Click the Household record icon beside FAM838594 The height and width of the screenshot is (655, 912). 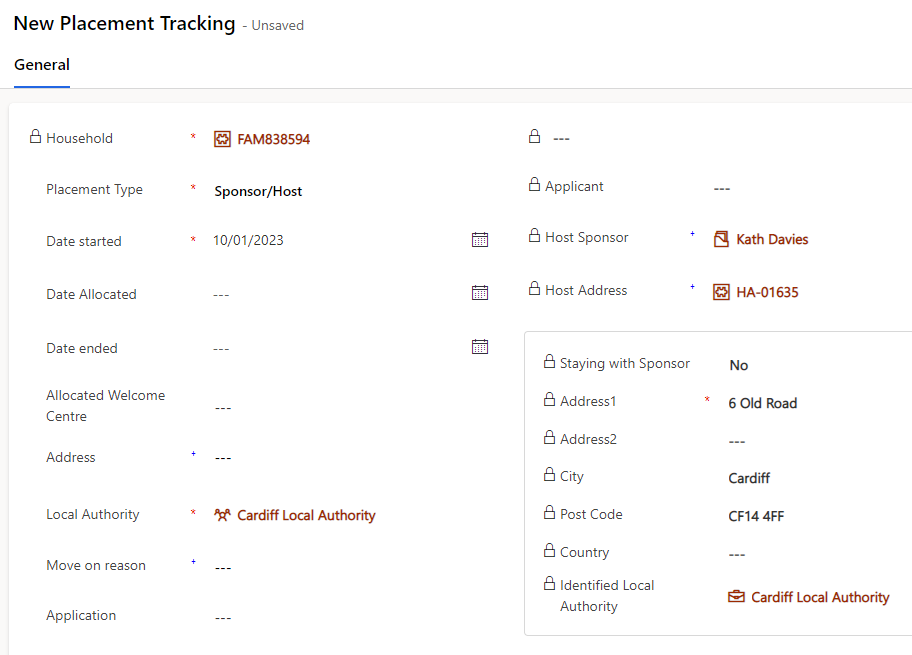pos(221,138)
